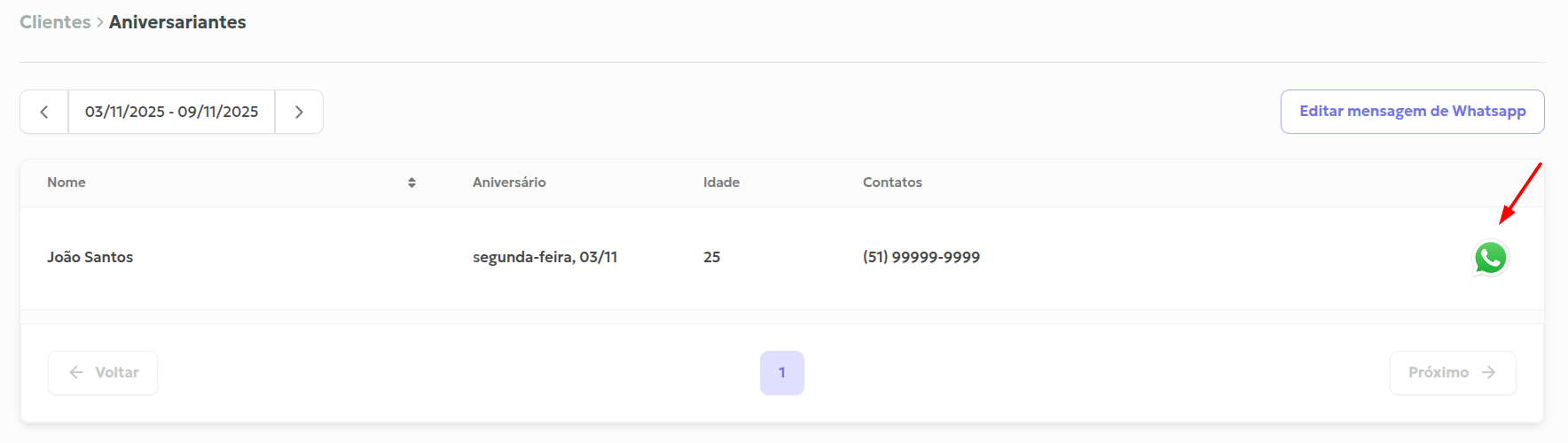Viewport: 1568px width, 443px height.
Task: Click the right arrow inside Próximo
Action: (x=1488, y=373)
